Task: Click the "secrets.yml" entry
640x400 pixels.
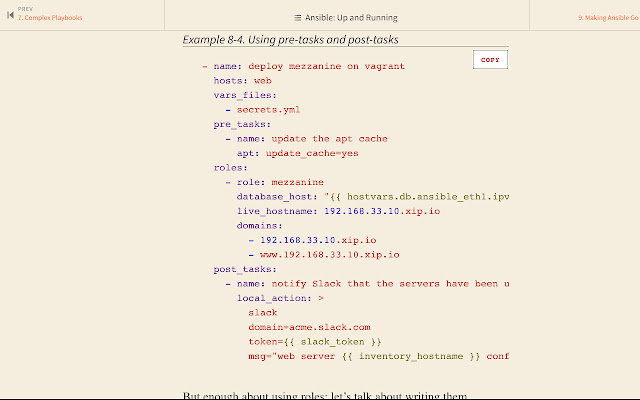Action: click(x=268, y=110)
